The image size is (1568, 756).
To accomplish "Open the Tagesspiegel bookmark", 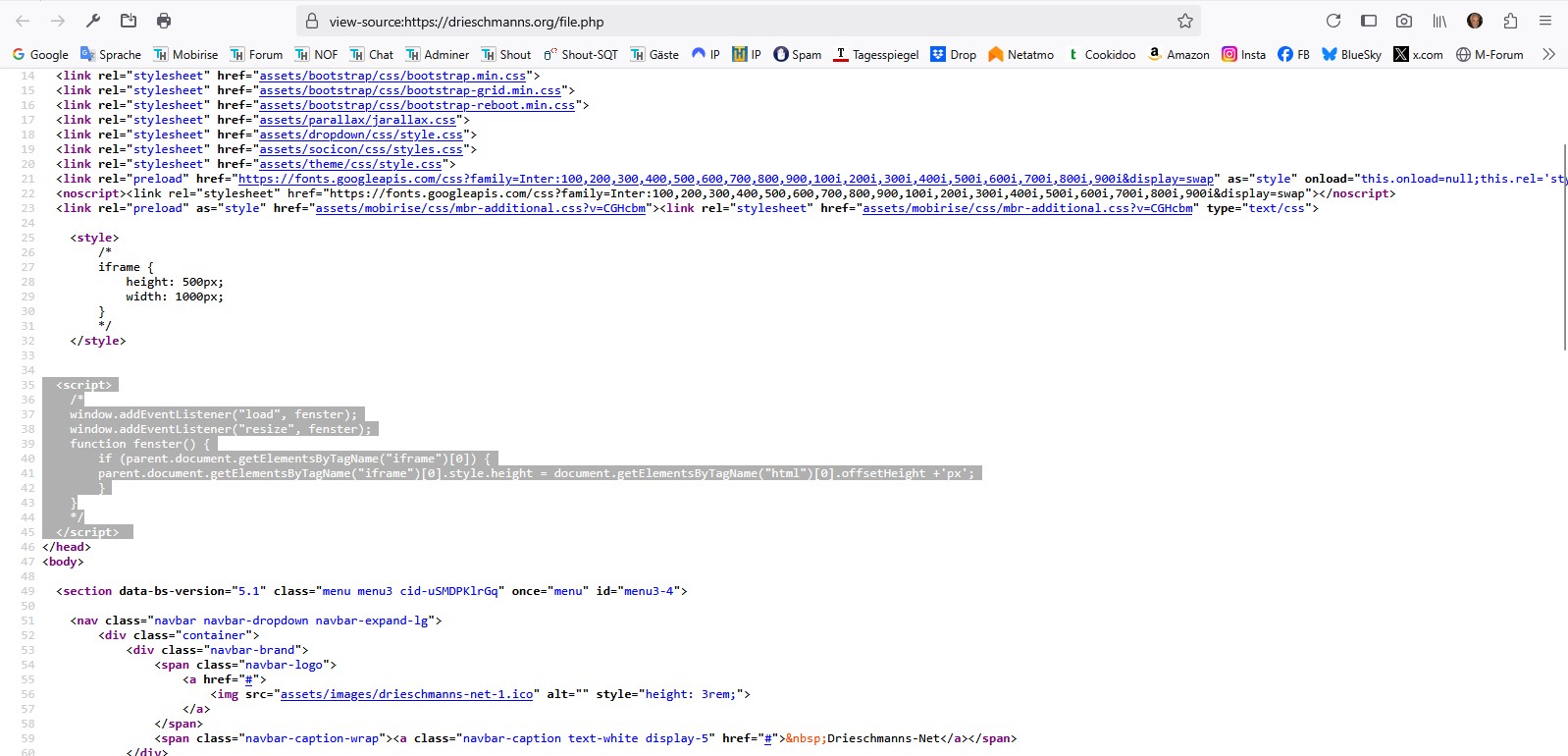I will [875, 55].
